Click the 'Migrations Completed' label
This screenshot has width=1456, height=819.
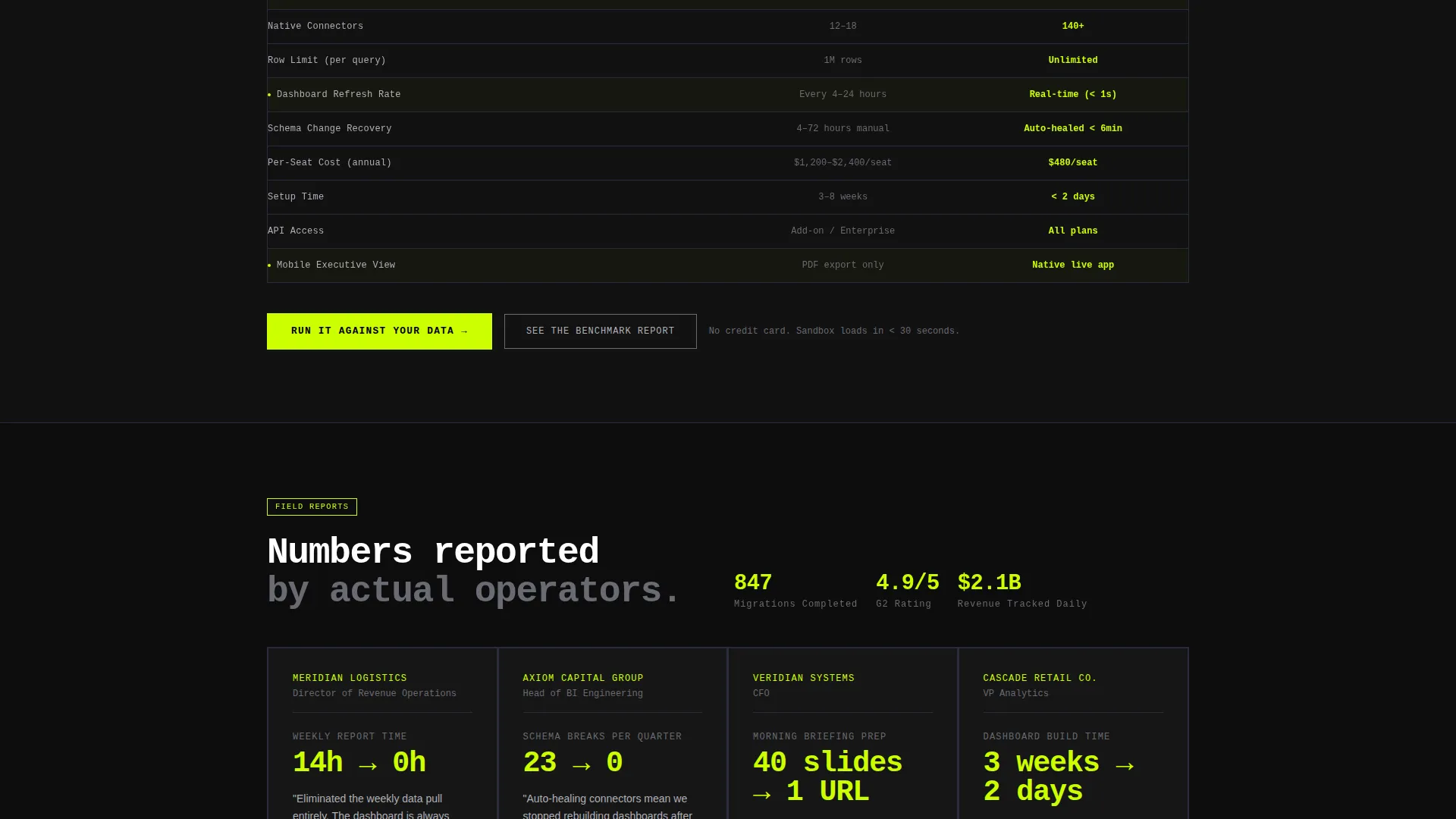click(x=795, y=604)
